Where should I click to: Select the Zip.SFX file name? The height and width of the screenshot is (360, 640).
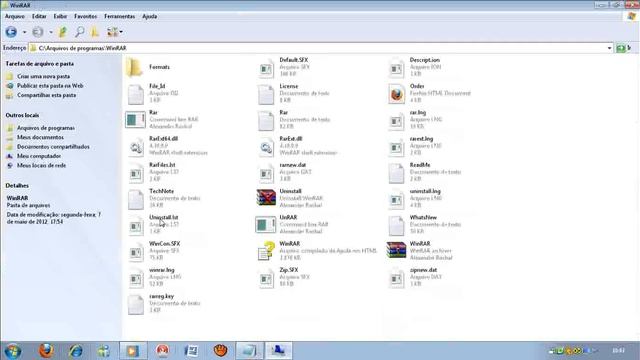[x=289, y=270]
